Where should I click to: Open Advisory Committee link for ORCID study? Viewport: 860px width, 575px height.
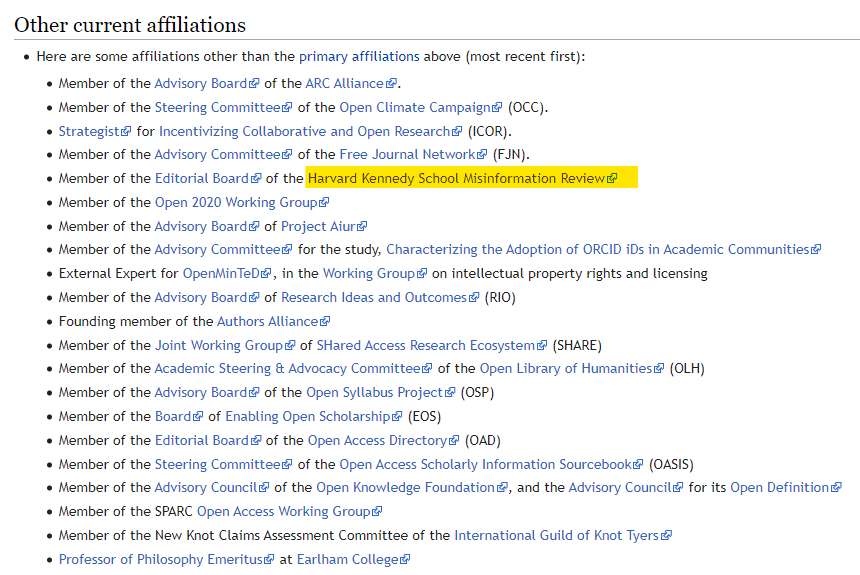click(x=223, y=250)
